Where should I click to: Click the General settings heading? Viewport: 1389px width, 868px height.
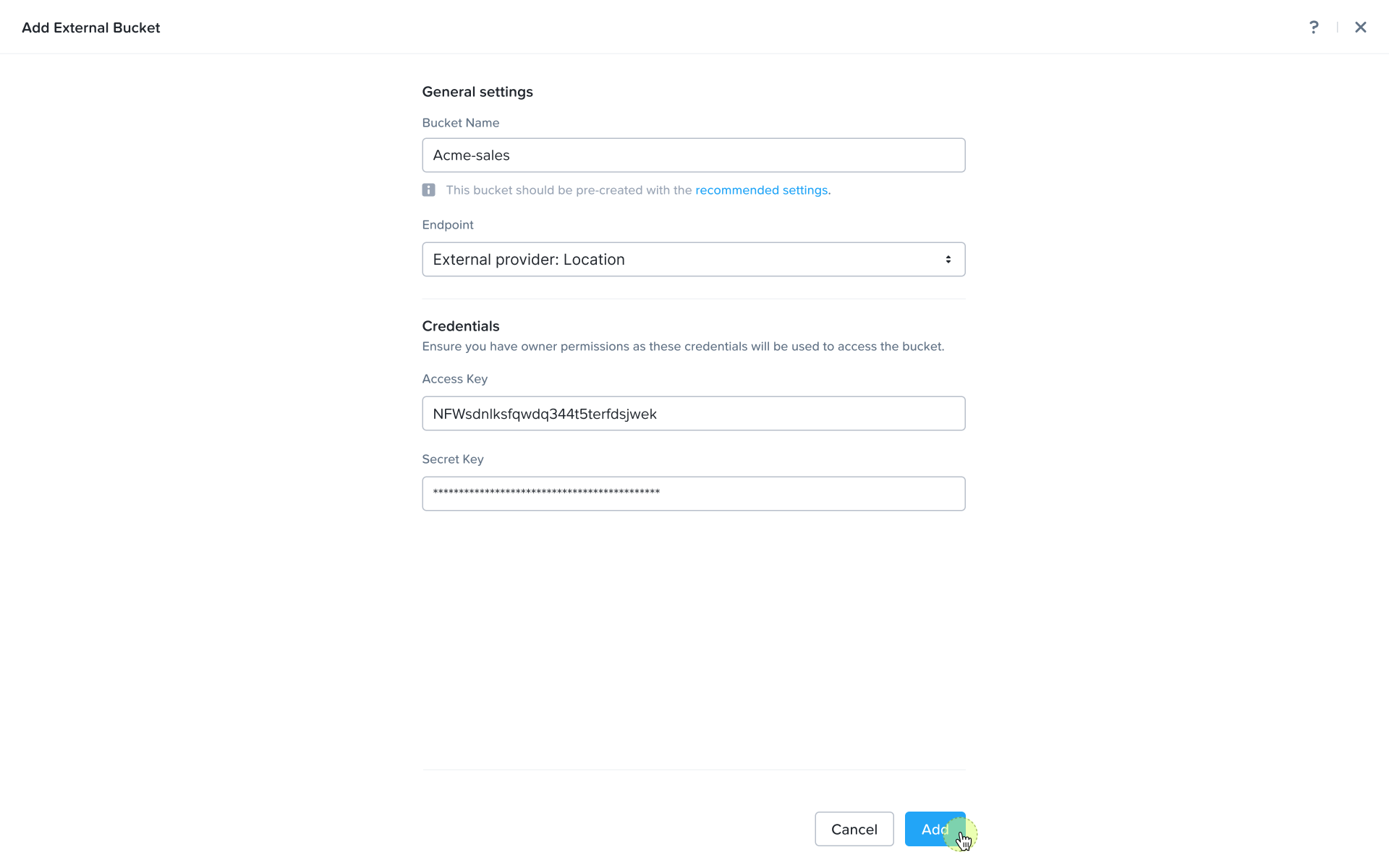tap(477, 92)
